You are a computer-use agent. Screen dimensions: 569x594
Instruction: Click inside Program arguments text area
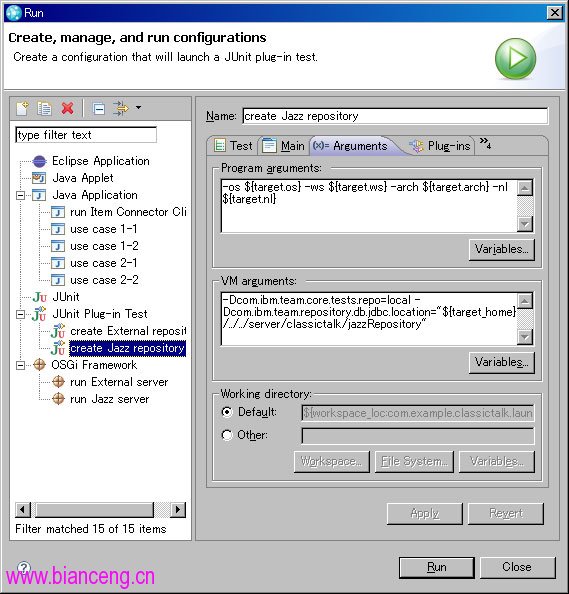point(369,206)
